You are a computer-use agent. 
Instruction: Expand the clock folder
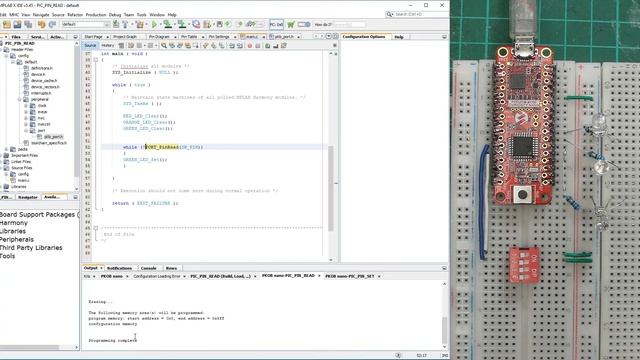tap(26, 106)
